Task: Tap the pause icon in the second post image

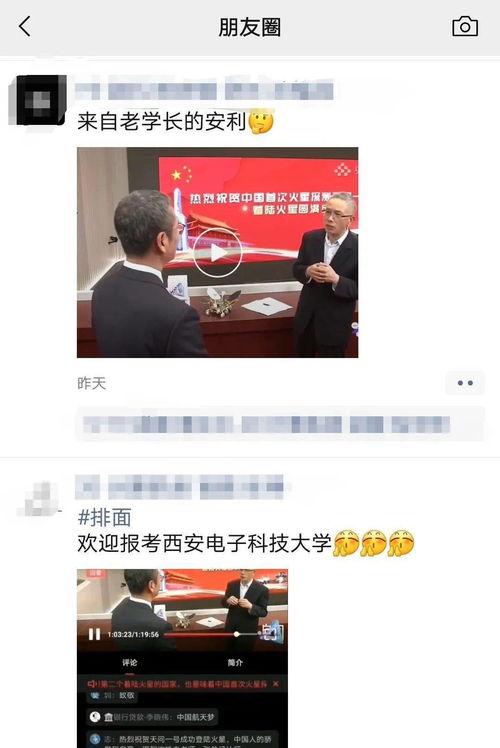Action: point(94,634)
